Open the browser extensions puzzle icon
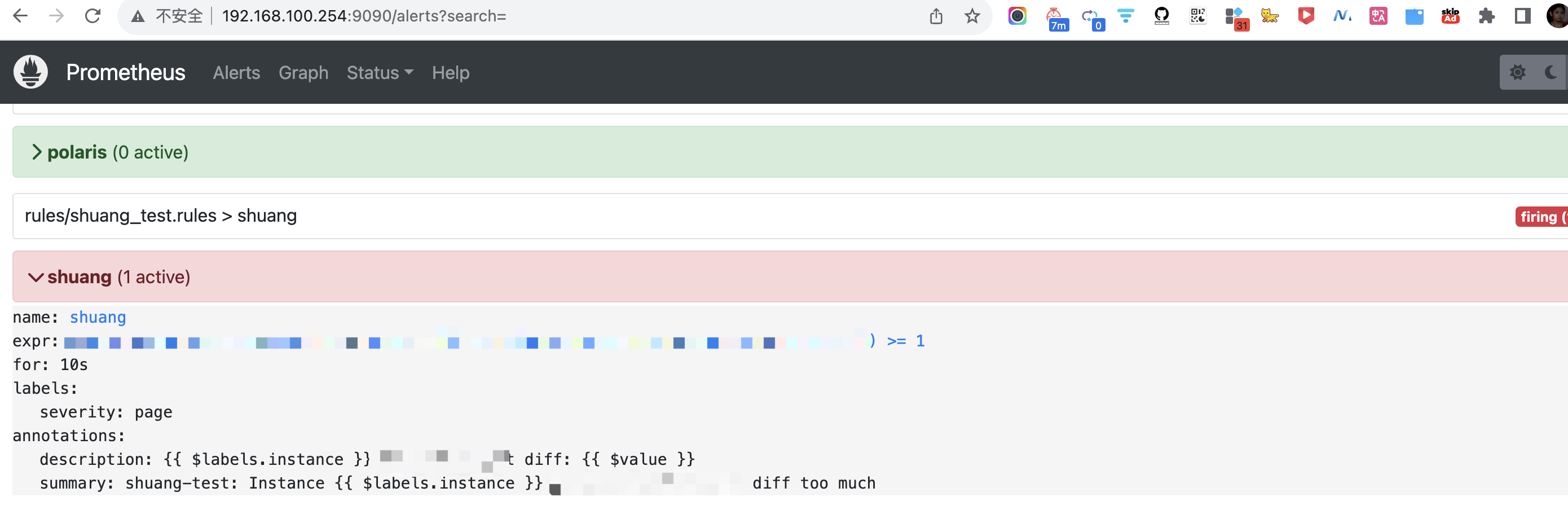This screenshot has width=1568, height=510. tap(1486, 16)
